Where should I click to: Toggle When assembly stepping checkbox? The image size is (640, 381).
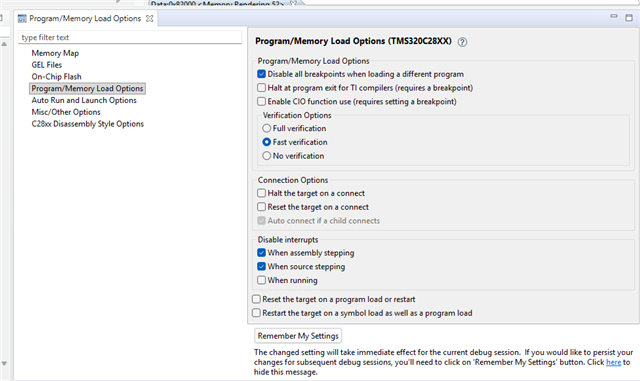262,252
